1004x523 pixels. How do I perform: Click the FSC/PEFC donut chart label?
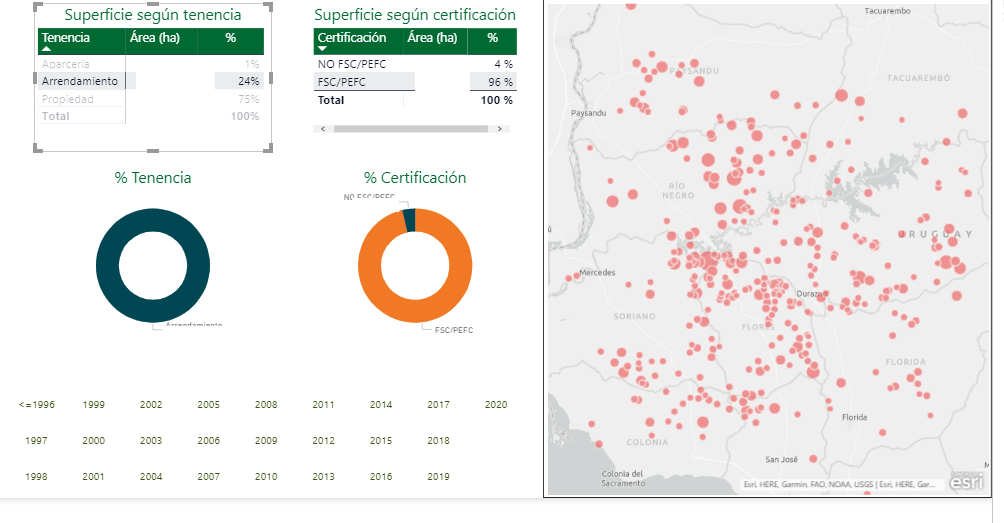(x=454, y=330)
